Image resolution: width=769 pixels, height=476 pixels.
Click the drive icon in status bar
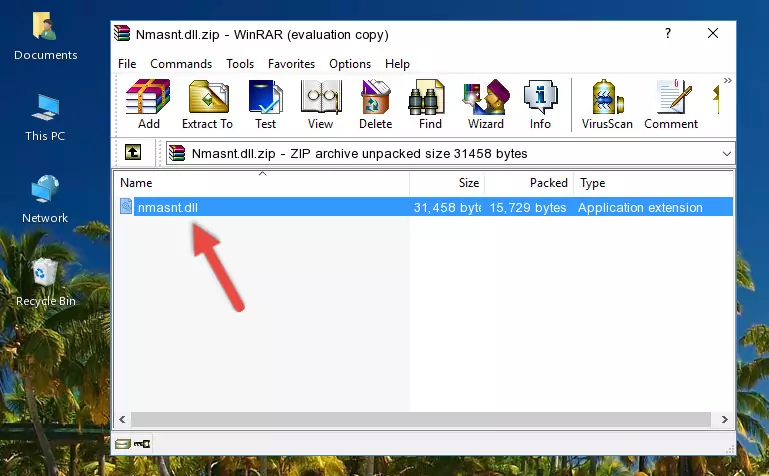pos(122,444)
